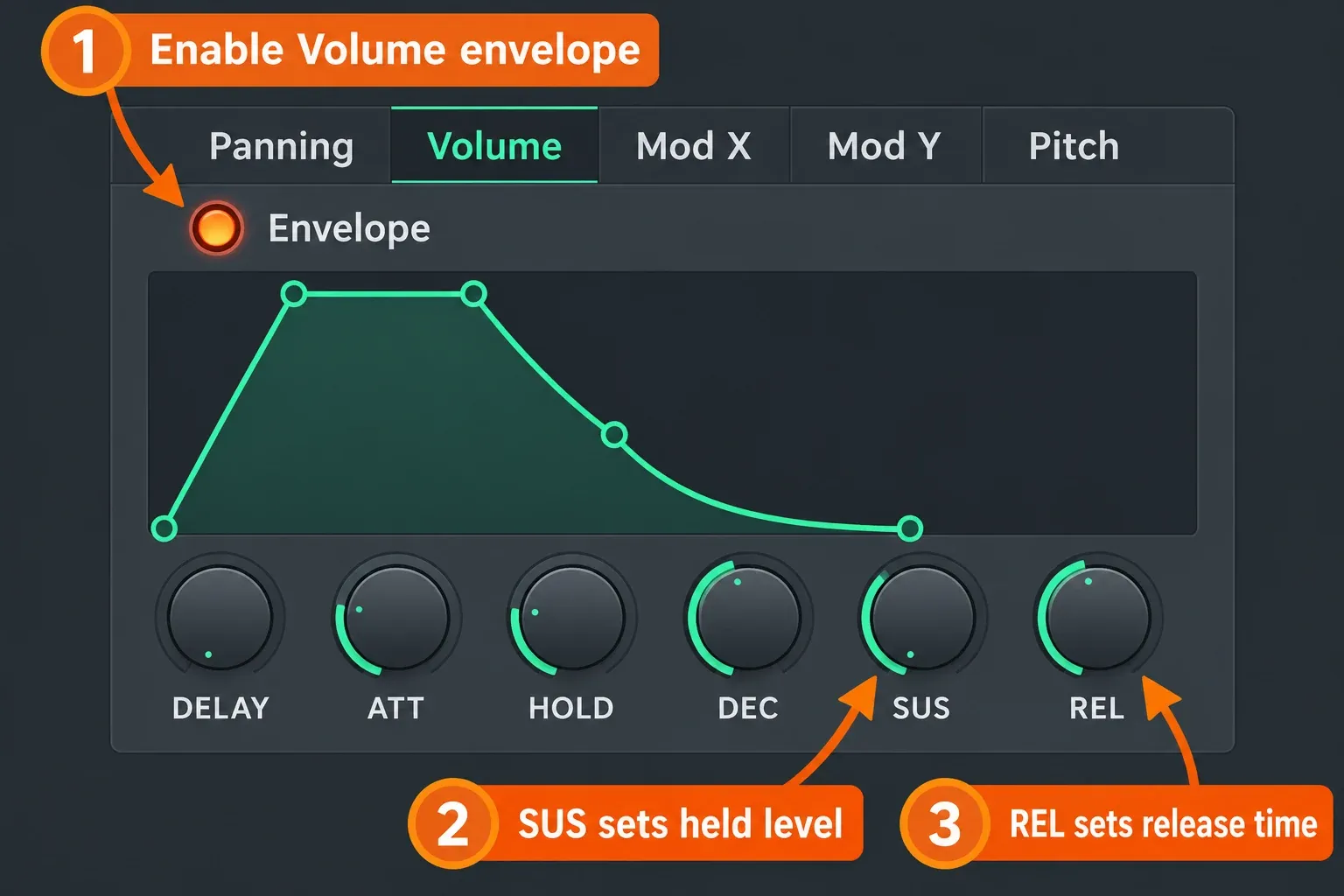Image resolution: width=1344 pixels, height=896 pixels.
Task: Switch to the Pitch tab
Action: click(1074, 146)
